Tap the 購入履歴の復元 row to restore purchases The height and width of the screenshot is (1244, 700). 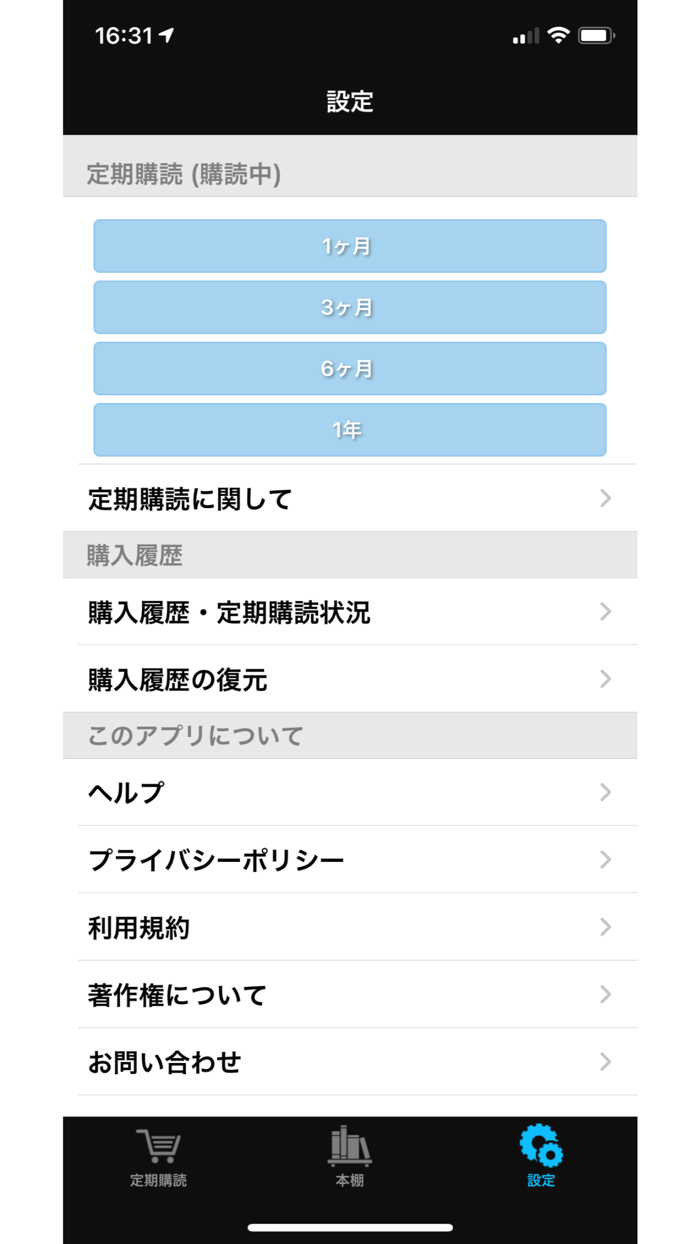350,679
